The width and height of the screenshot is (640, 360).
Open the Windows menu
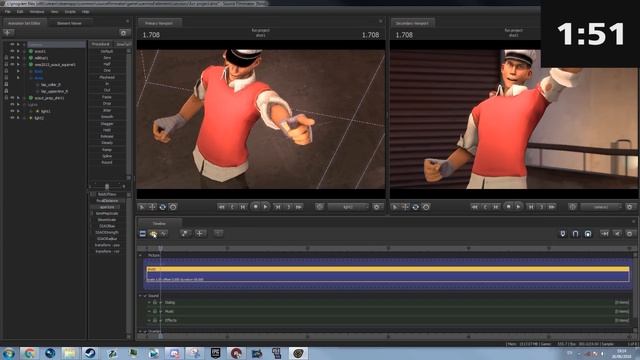click(37, 12)
